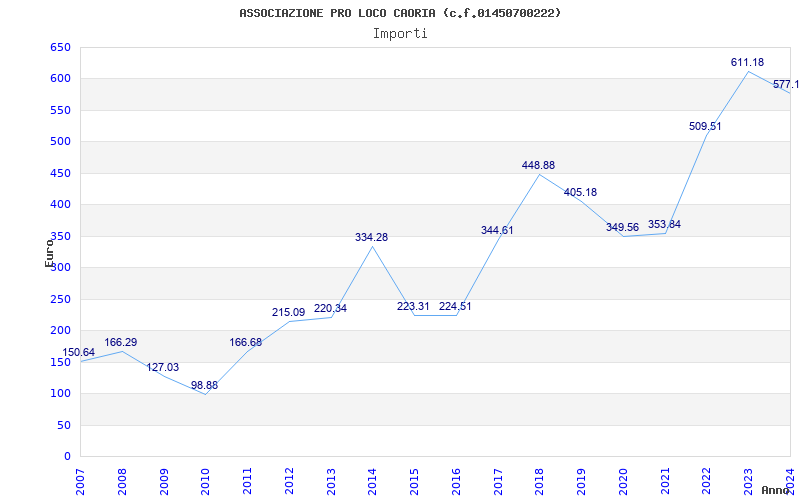Click the 650 y-axis tick label
This screenshot has width=800, height=500.
point(60,47)
